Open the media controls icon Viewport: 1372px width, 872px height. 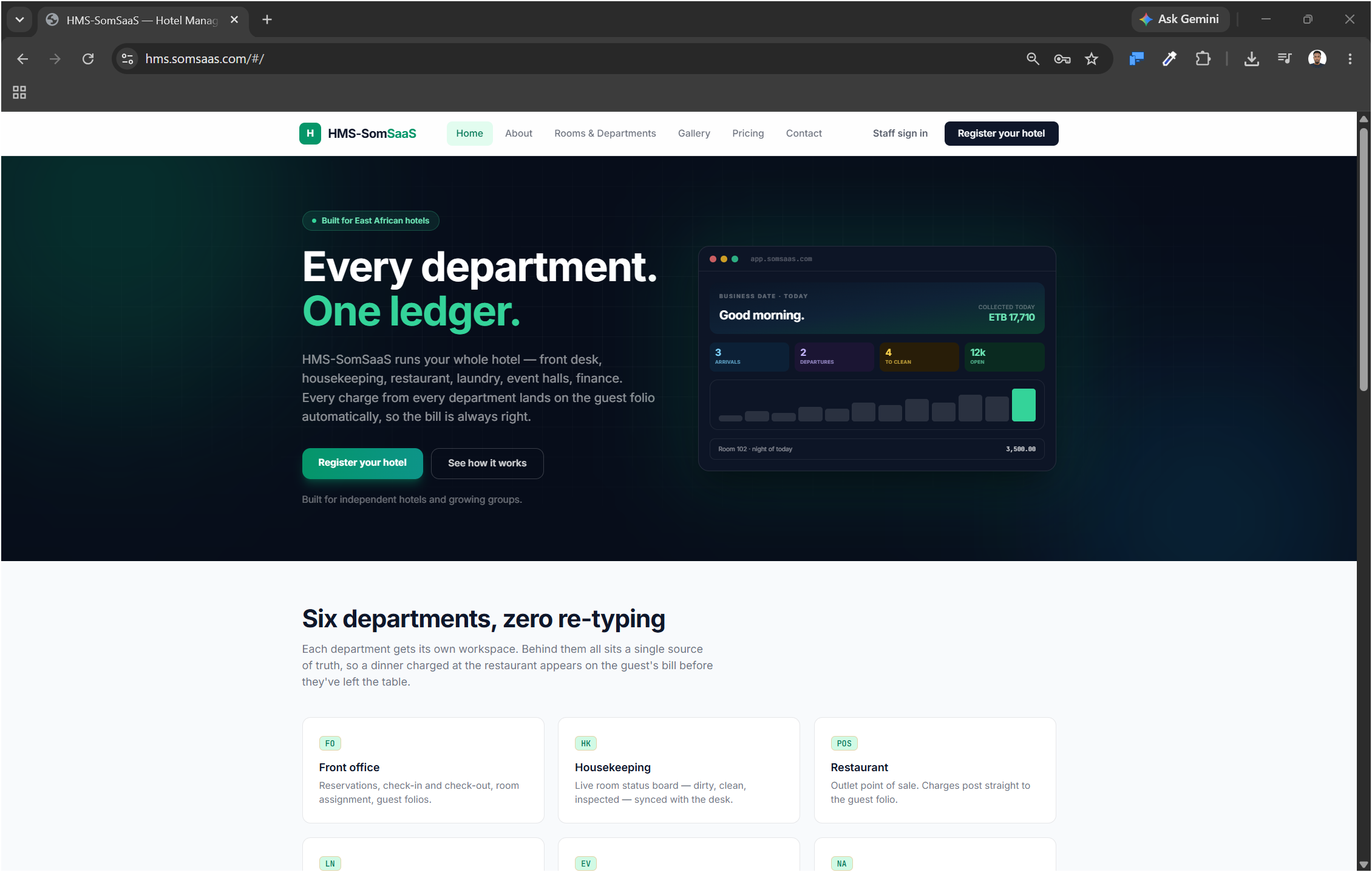pos(1284,59)
